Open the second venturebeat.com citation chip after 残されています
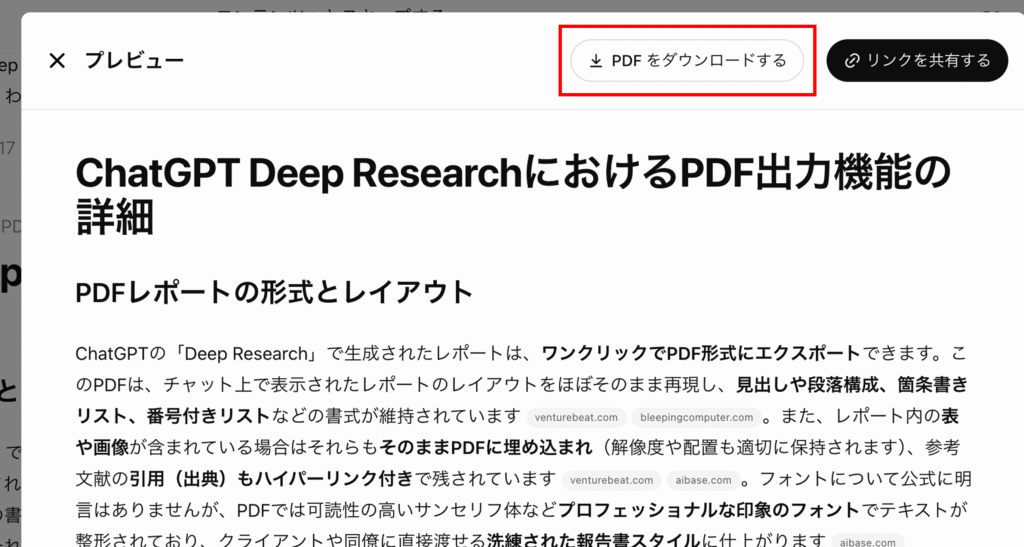 pyautogui.click(x=611, y=480)
